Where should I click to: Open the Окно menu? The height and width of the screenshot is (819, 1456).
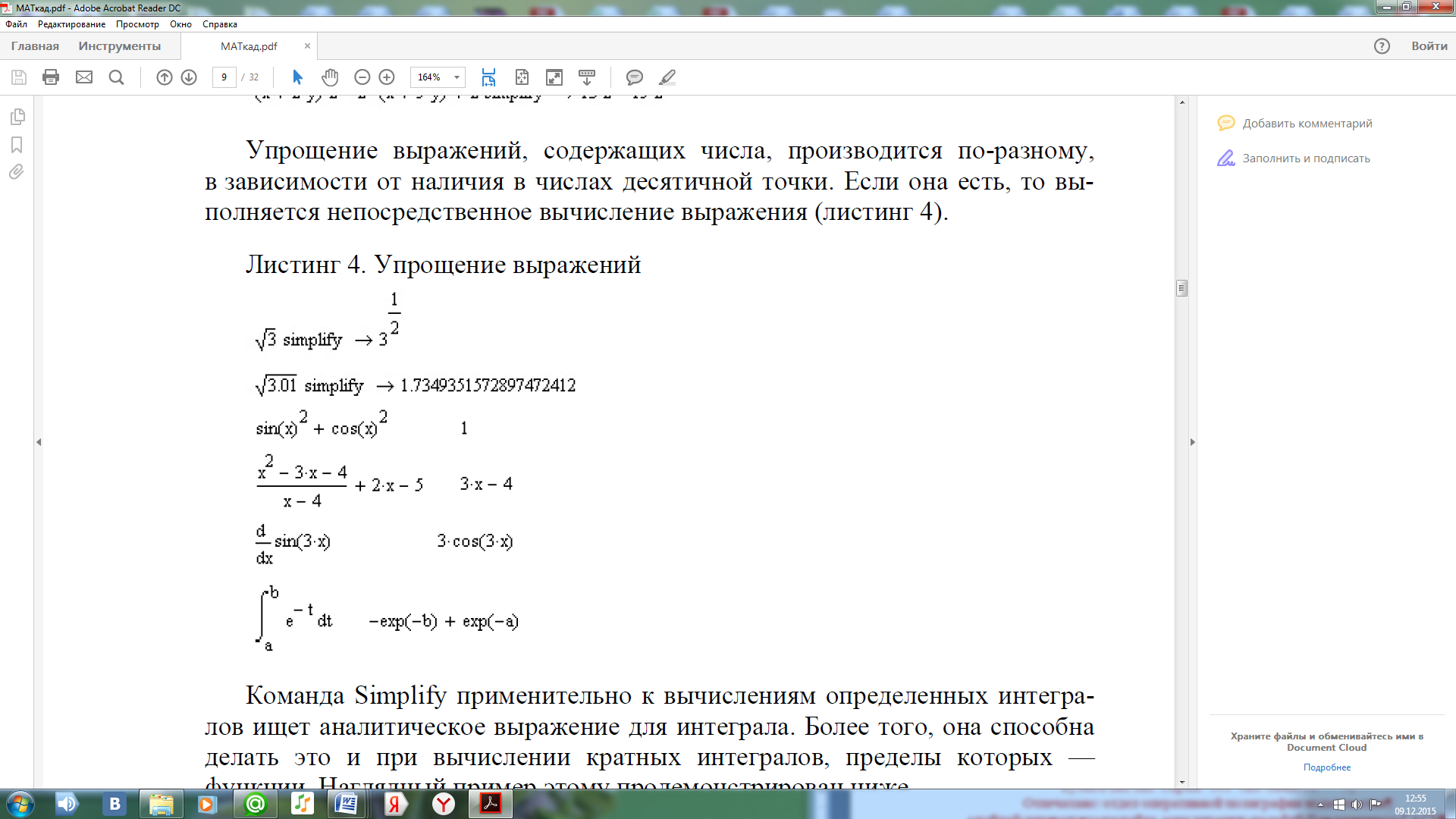(180, 24)
